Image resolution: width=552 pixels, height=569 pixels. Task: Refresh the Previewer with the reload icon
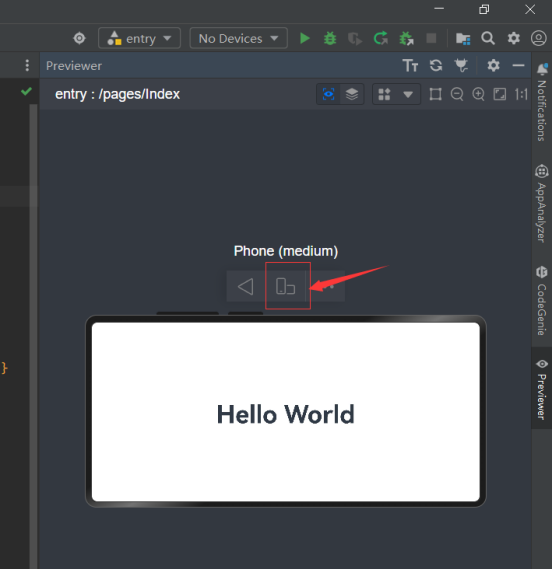click(x=436, y=66)
